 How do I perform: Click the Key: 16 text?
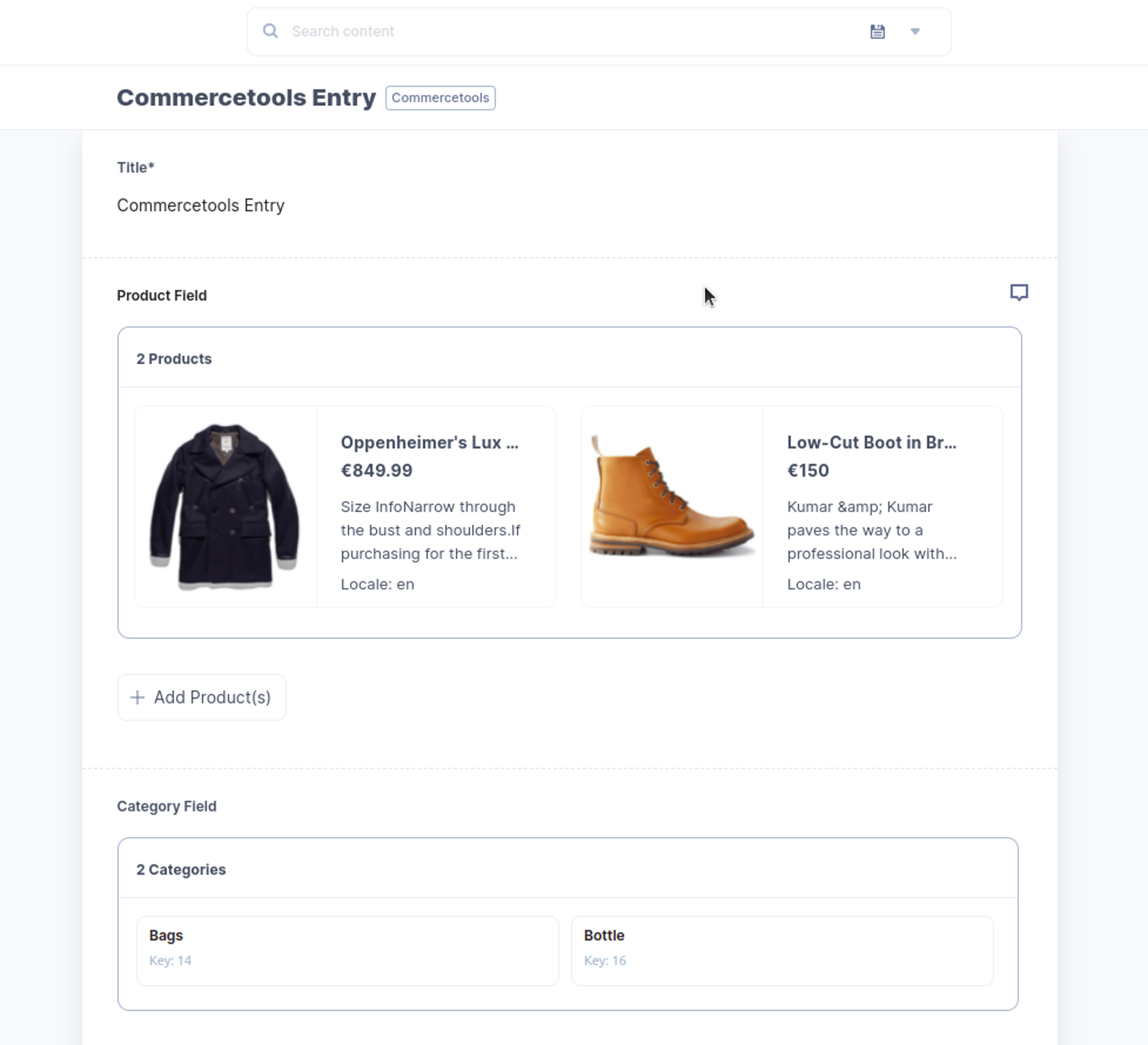(605, 961)
